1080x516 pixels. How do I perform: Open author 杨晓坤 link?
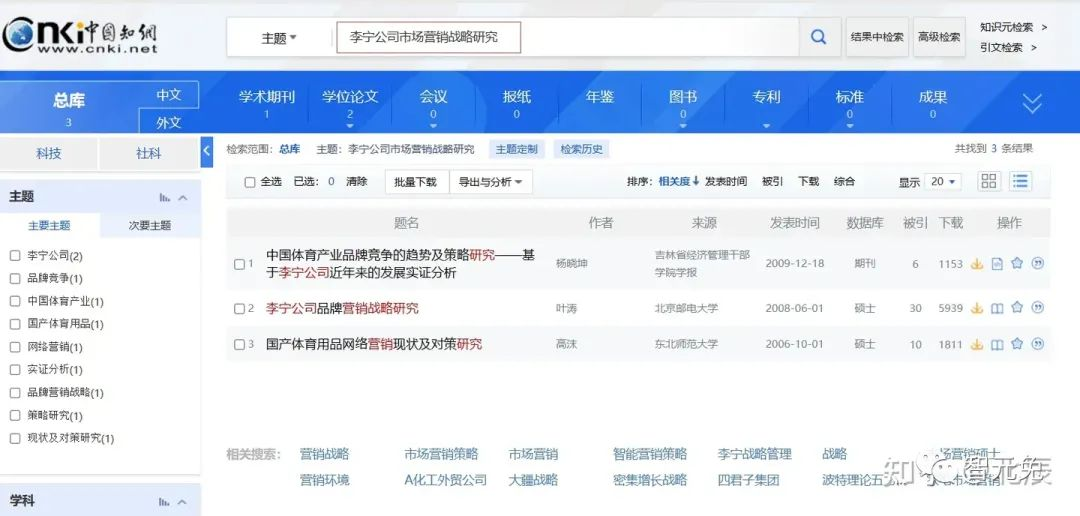tap(572, 264)
